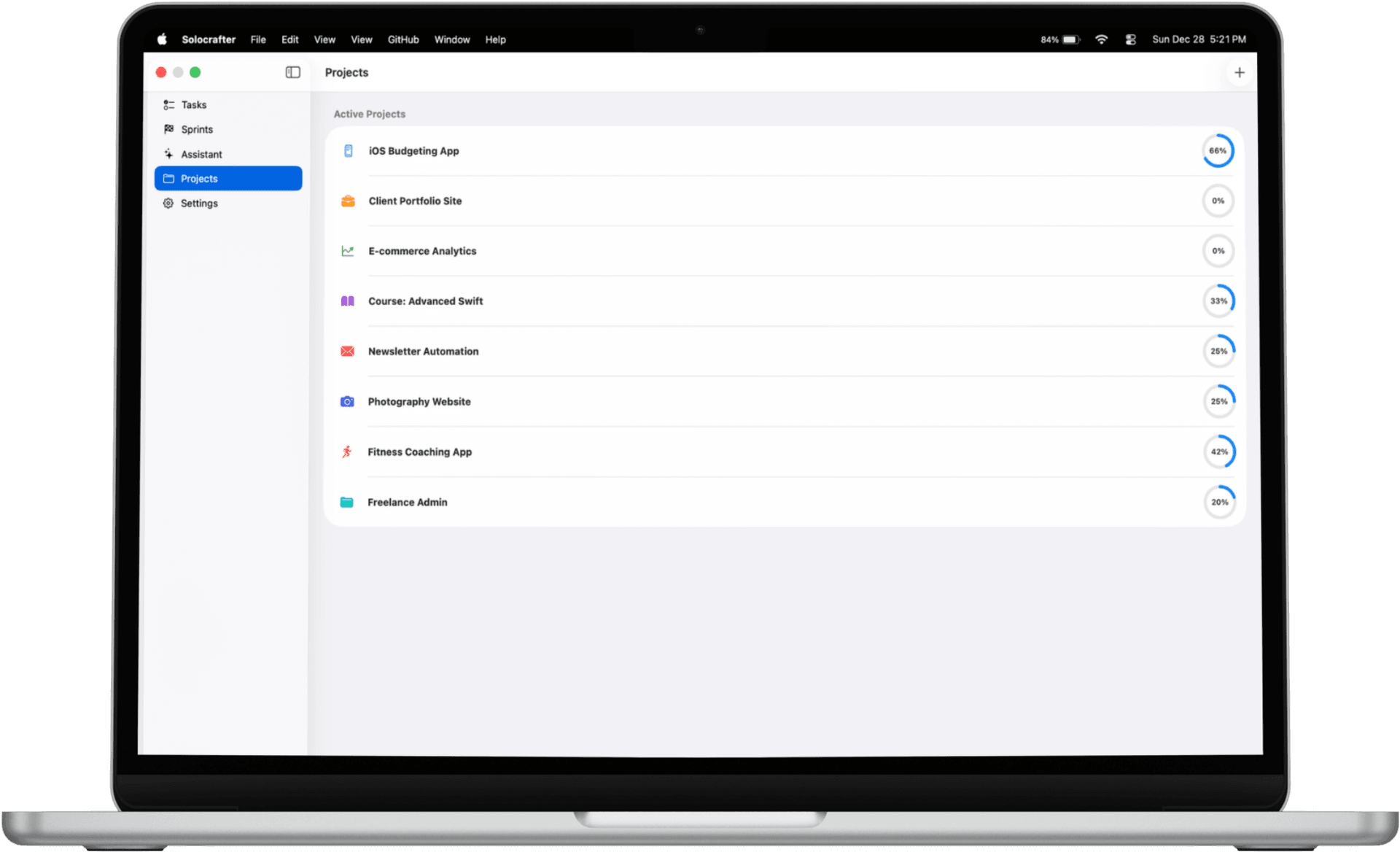This screenshot has width=1400, height=852.
Task: Select the iOS Budgeting App phone icon
Action: point(348,150)
